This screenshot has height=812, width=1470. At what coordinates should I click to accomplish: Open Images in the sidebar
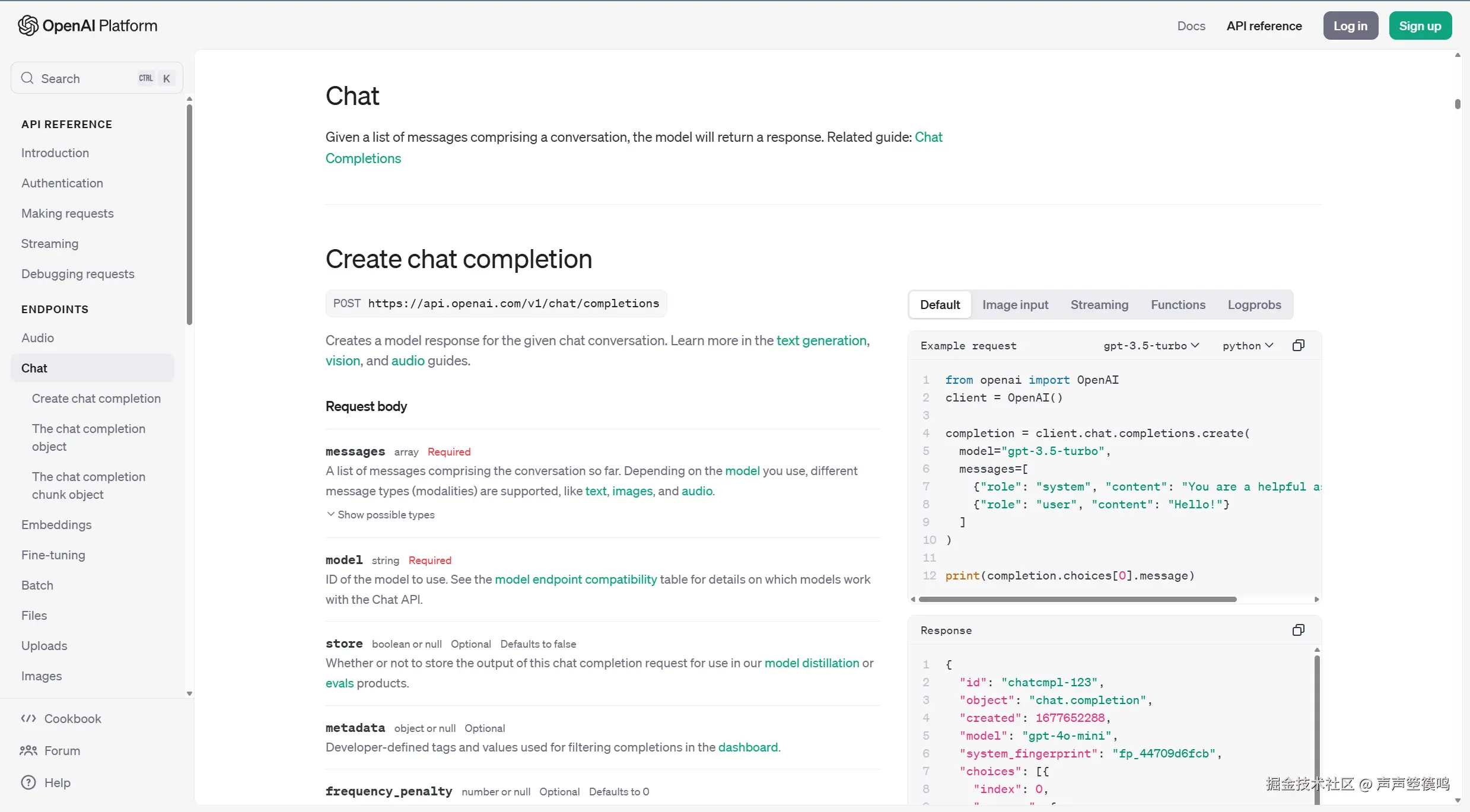42,676
